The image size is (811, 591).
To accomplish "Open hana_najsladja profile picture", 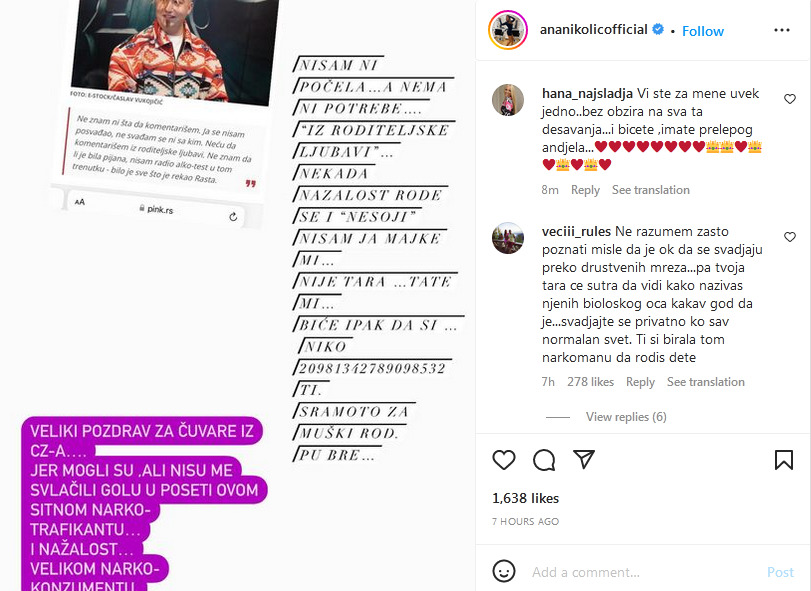I will click(508, 100).
